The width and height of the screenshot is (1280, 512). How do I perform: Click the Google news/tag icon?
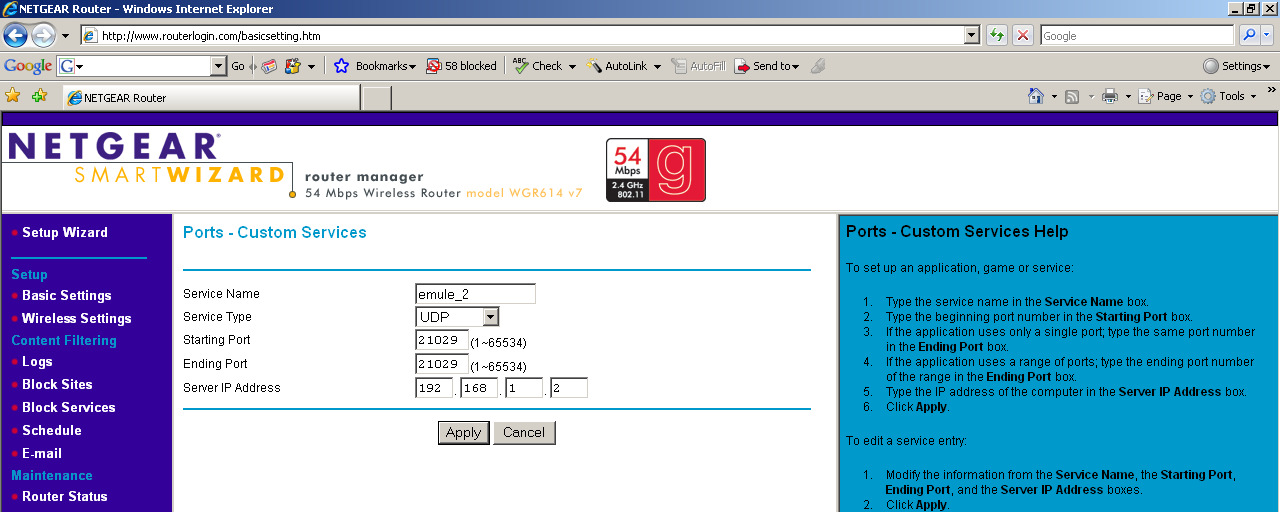click(x=269, y=66)
